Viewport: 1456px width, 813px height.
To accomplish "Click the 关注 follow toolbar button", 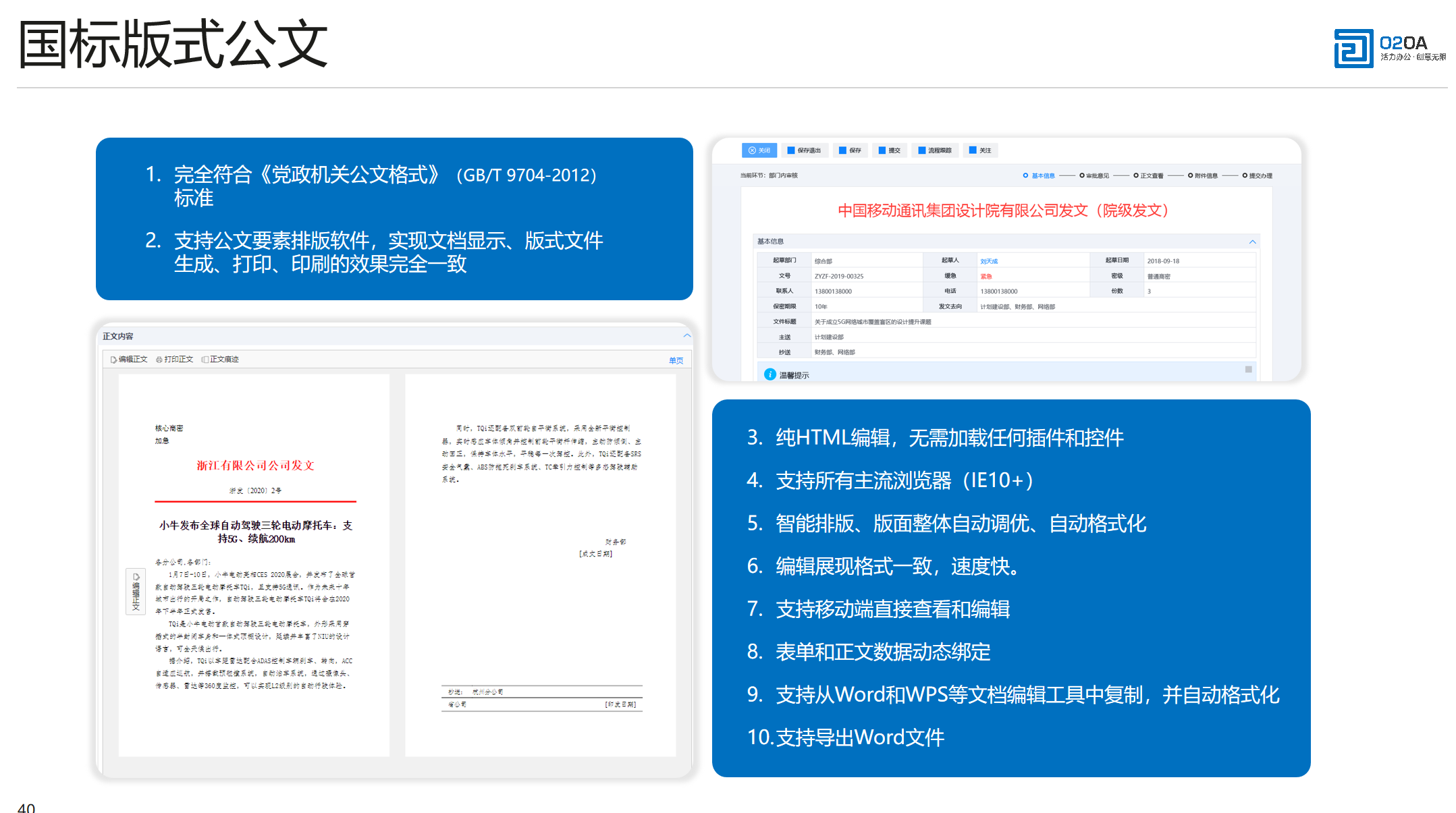I will [980, 150].
